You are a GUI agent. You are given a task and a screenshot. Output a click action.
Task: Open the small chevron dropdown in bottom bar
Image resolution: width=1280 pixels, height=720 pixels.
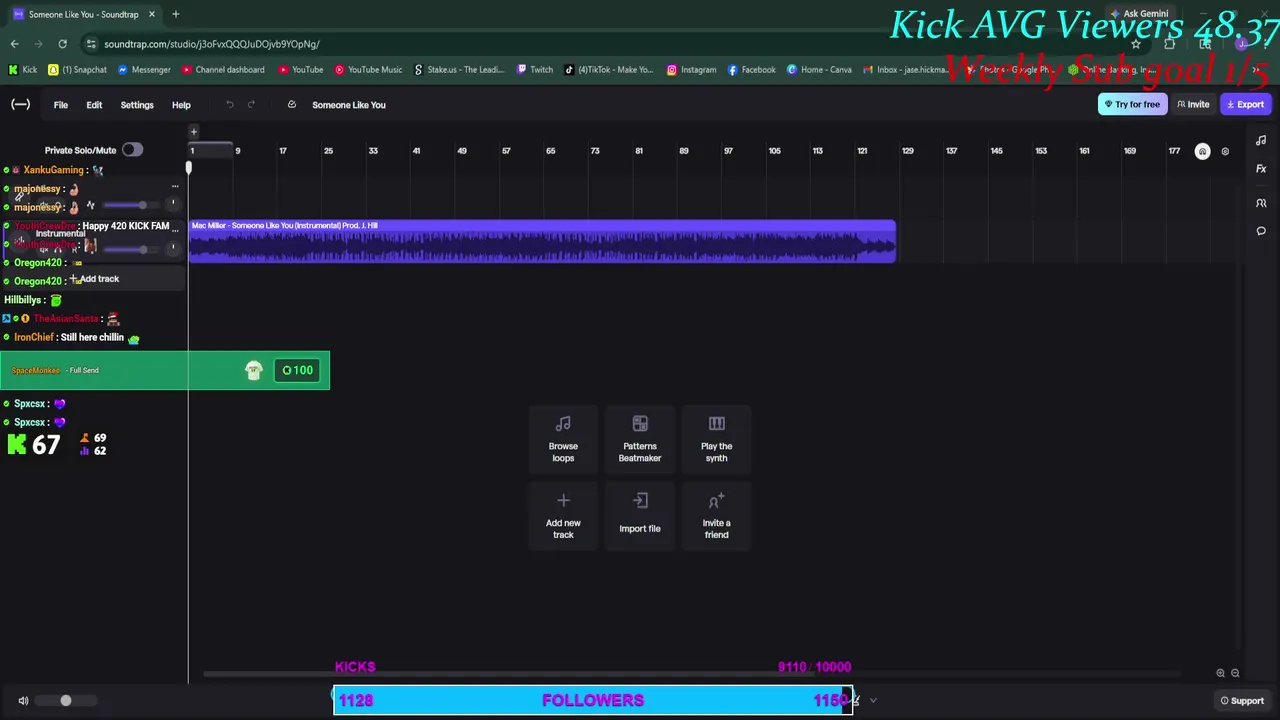click(x=873, y=701)
